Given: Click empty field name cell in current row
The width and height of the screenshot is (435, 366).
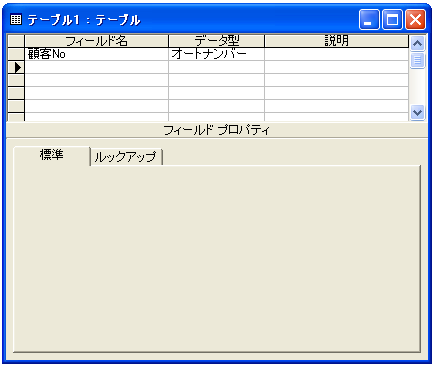Looking at the screenshot, I should 97,67.
